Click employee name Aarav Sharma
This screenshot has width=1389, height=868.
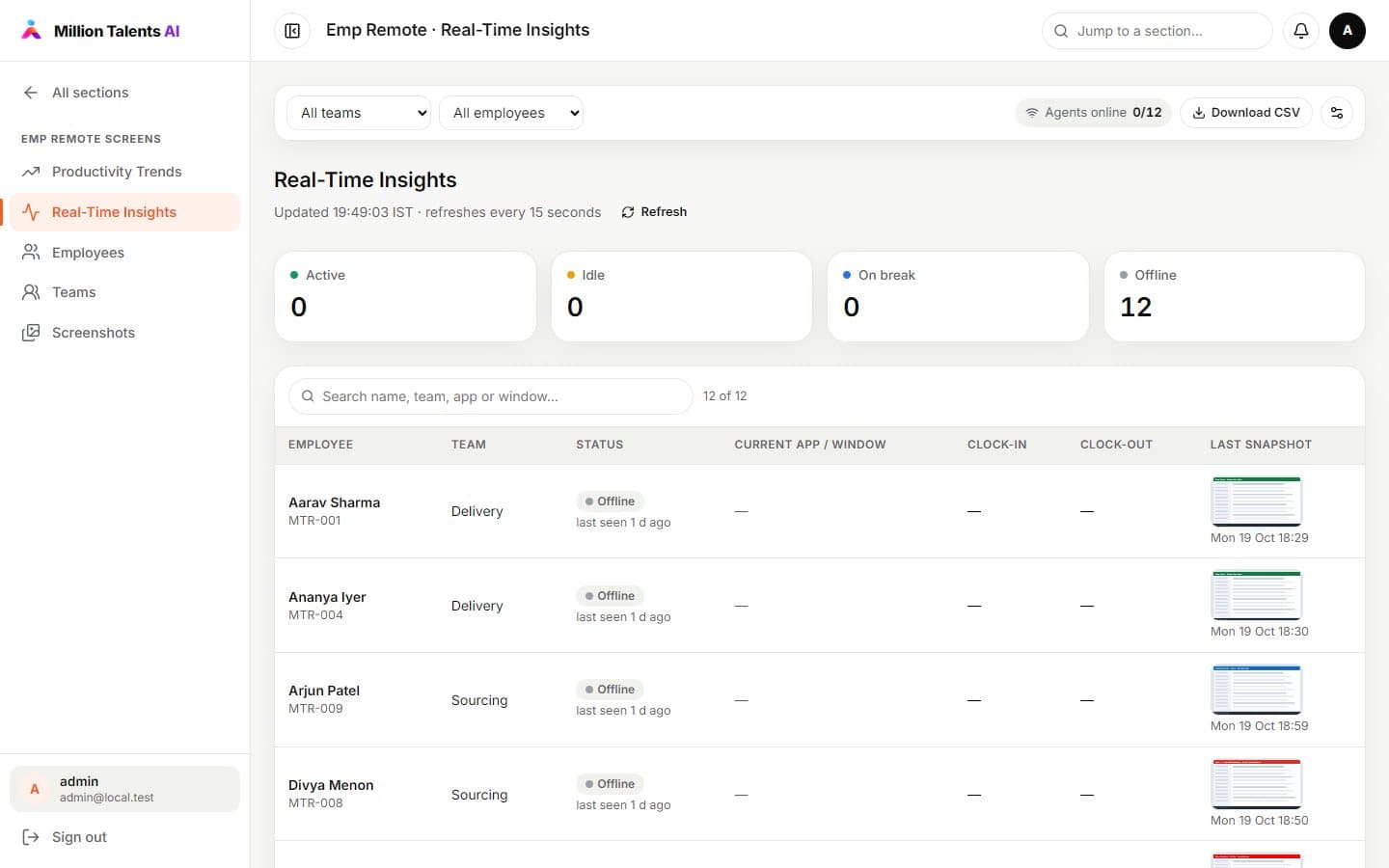[x=334, y=502]
